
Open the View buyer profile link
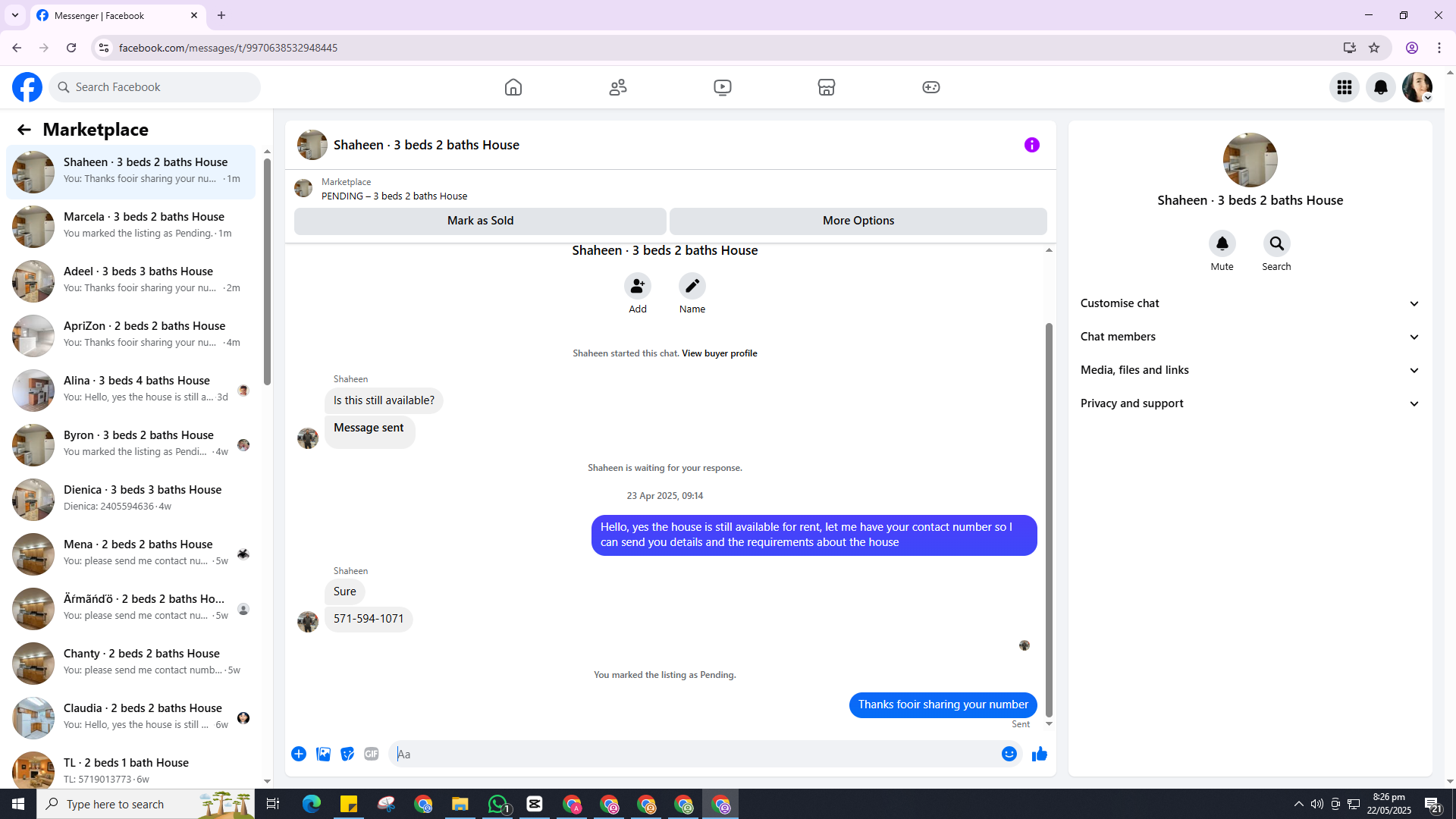(x=719, y=353)
